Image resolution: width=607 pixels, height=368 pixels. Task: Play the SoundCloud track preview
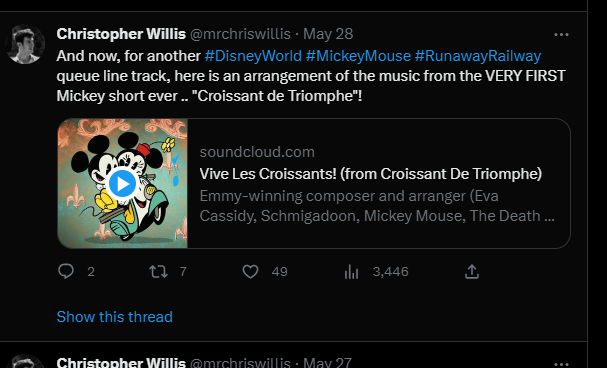click(x=122, y=184)
